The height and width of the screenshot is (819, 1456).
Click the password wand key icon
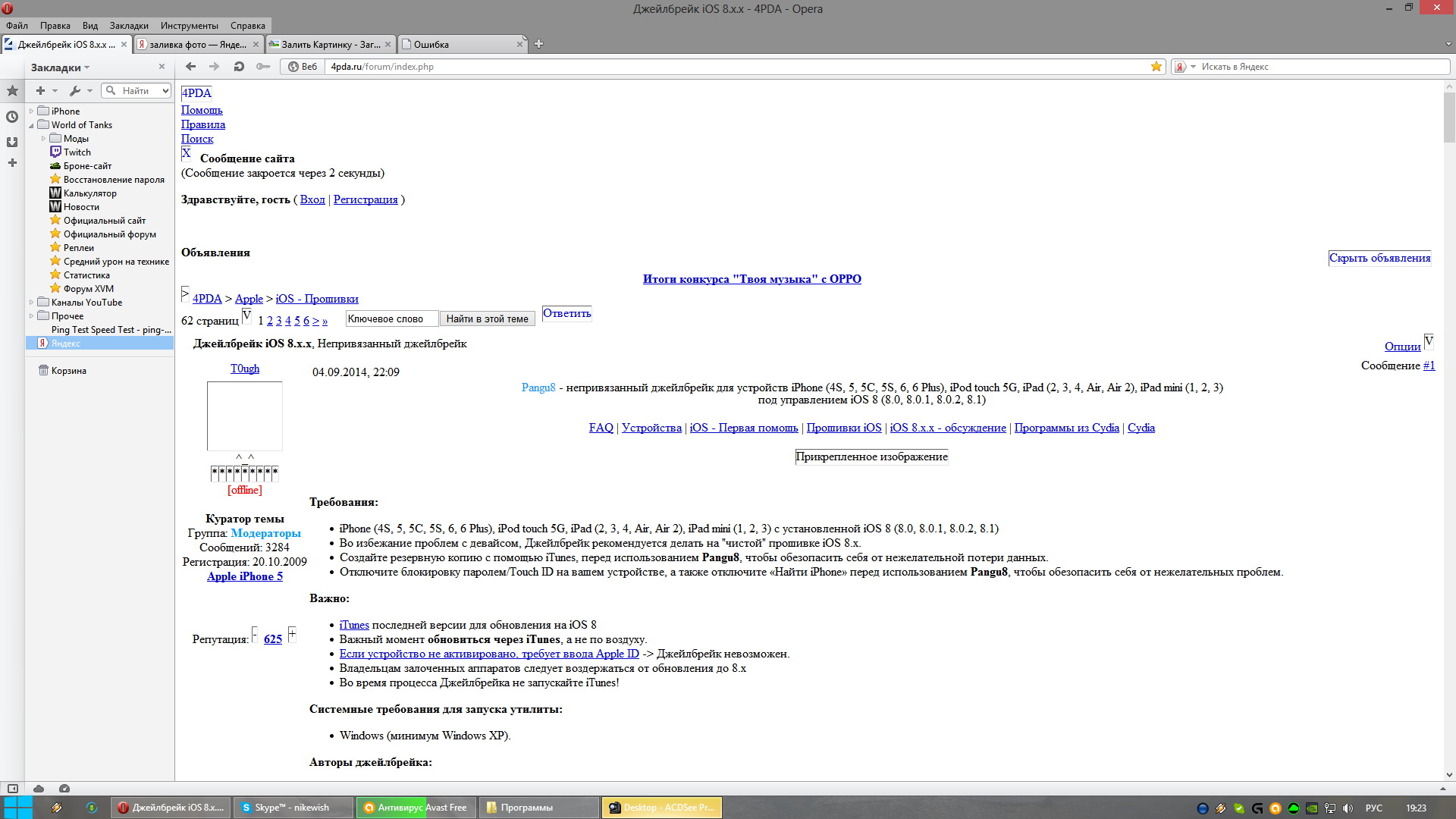263,67
